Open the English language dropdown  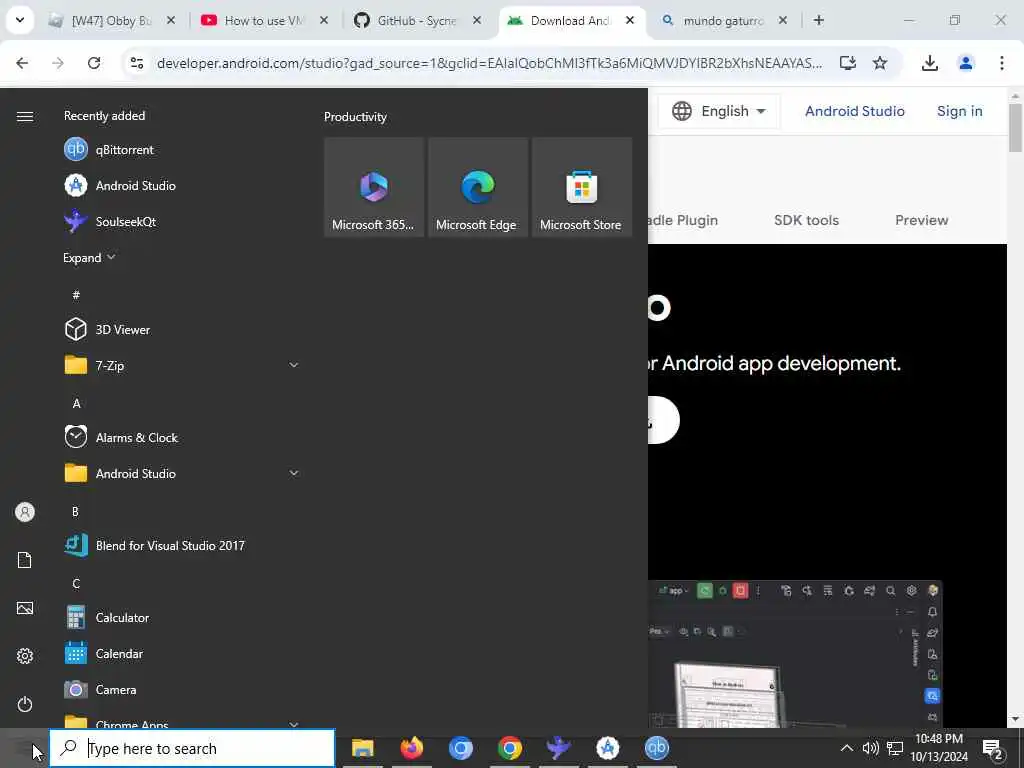pyautogui.click(x=718, y=111)
